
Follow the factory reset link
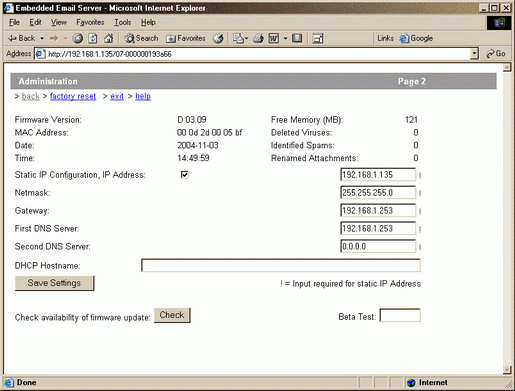click(73, 96)
